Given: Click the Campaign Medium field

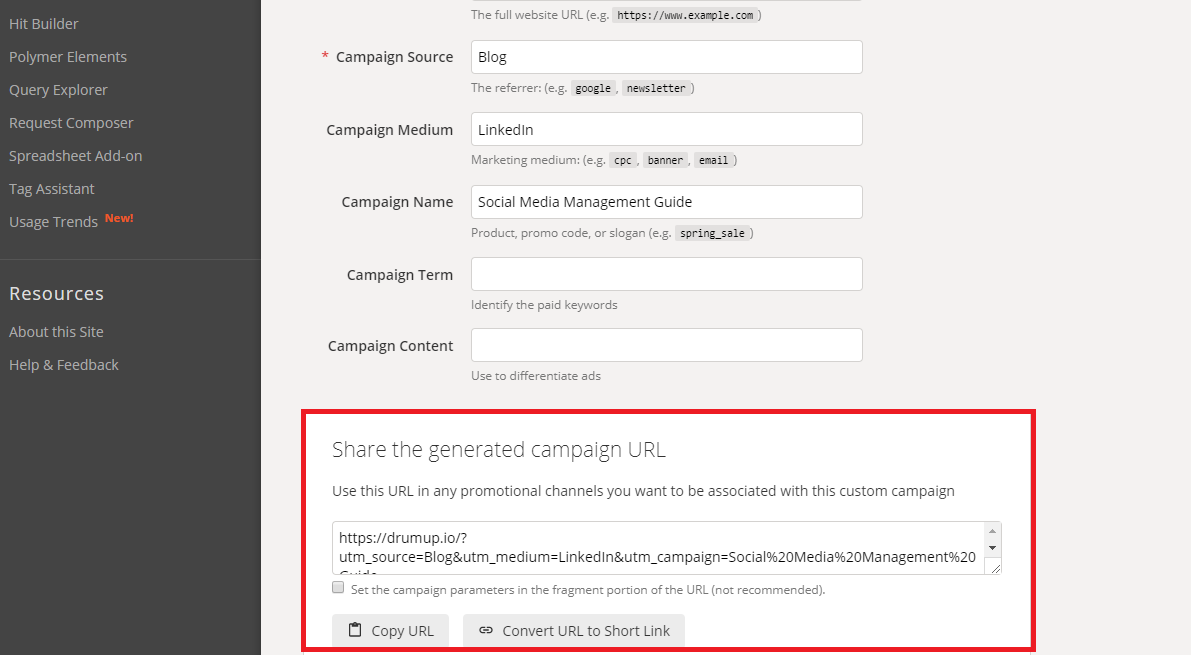Looking at the screenshot, I should pyautogui.click(x=666, y=129).
